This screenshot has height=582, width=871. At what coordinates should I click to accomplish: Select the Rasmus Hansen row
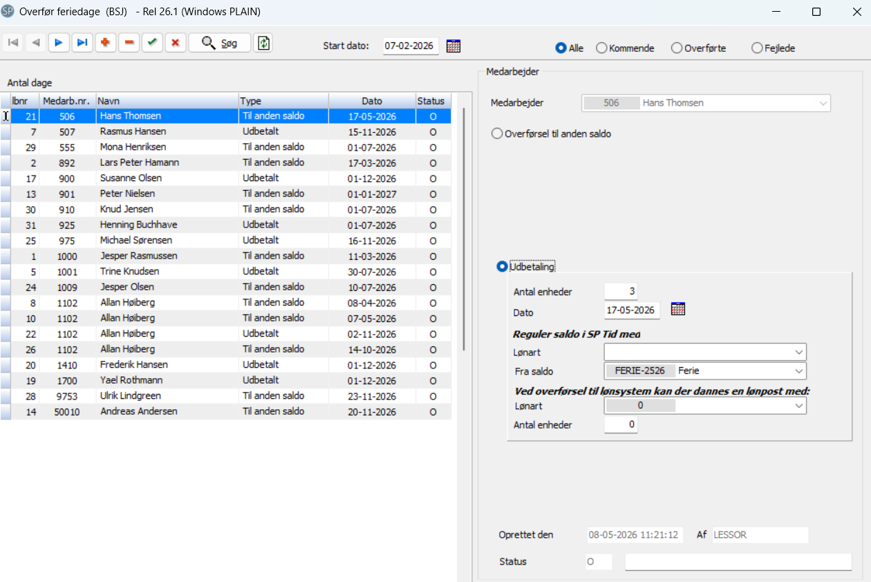pos(226,132)
